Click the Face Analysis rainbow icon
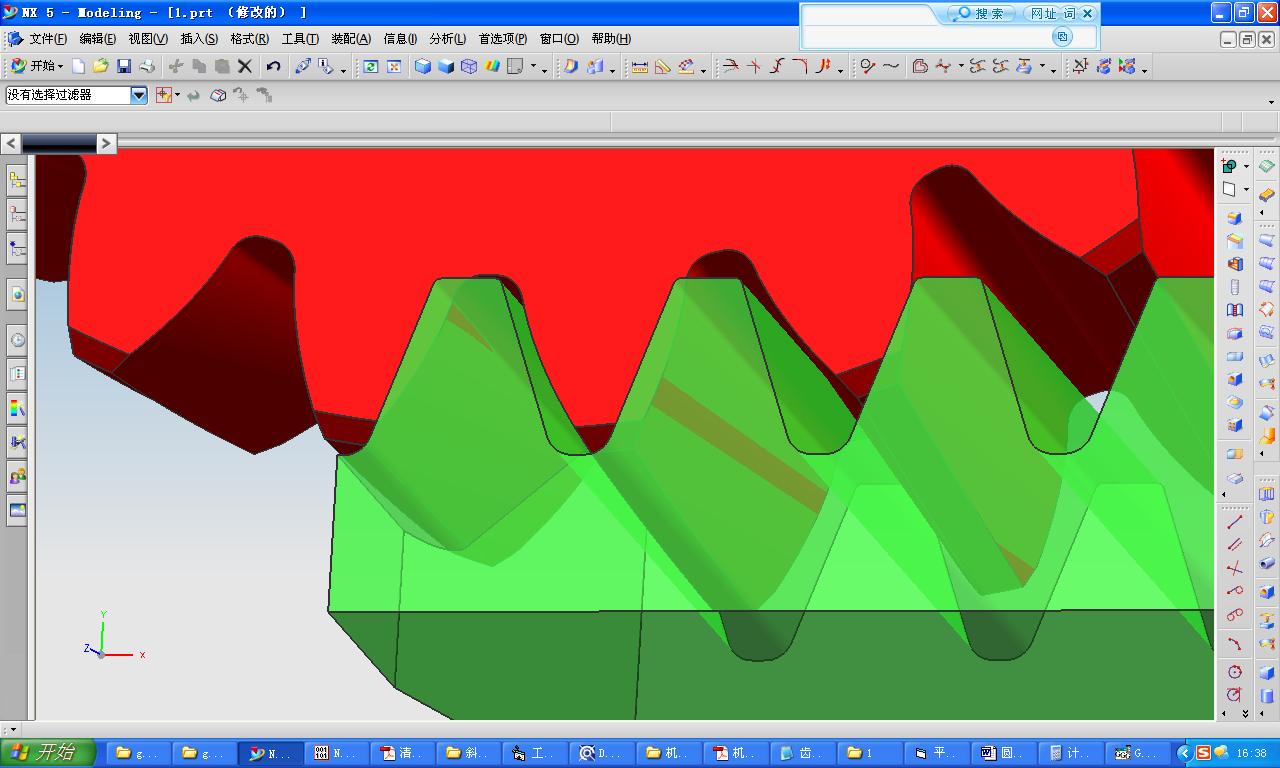This screenshot has width=1280, height=768. click(492, 66)
